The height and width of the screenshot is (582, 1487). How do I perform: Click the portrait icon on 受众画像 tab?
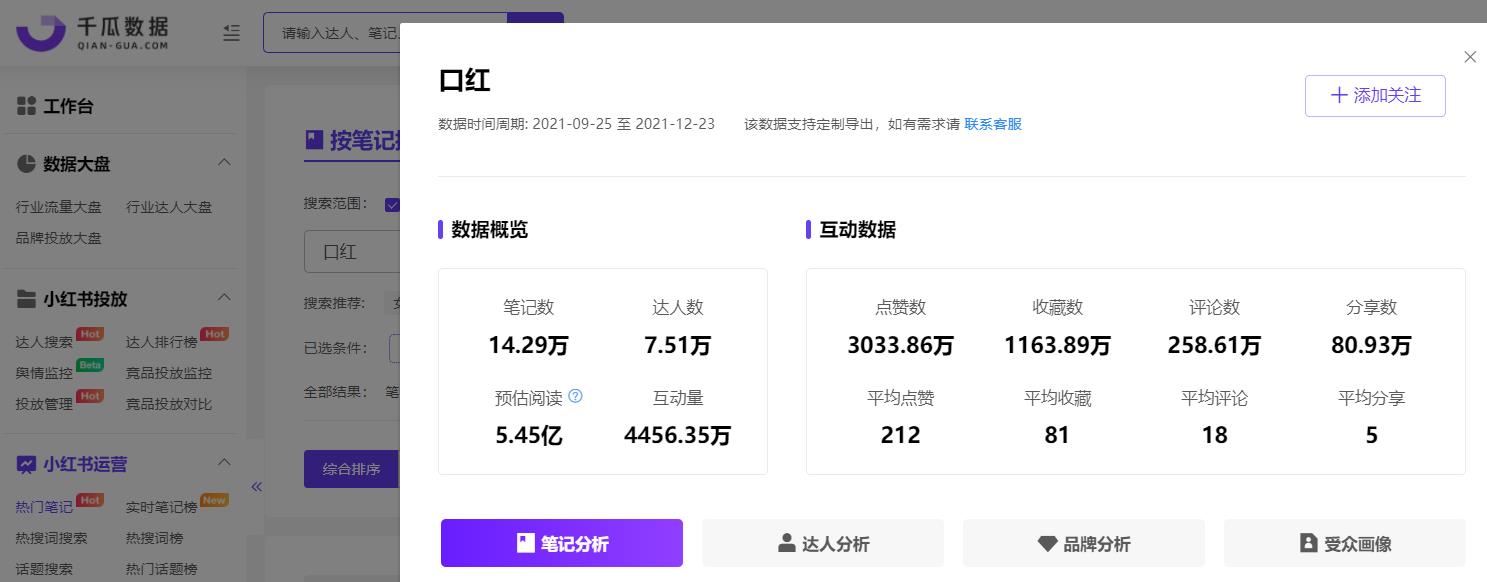[x=1308, y=543]
